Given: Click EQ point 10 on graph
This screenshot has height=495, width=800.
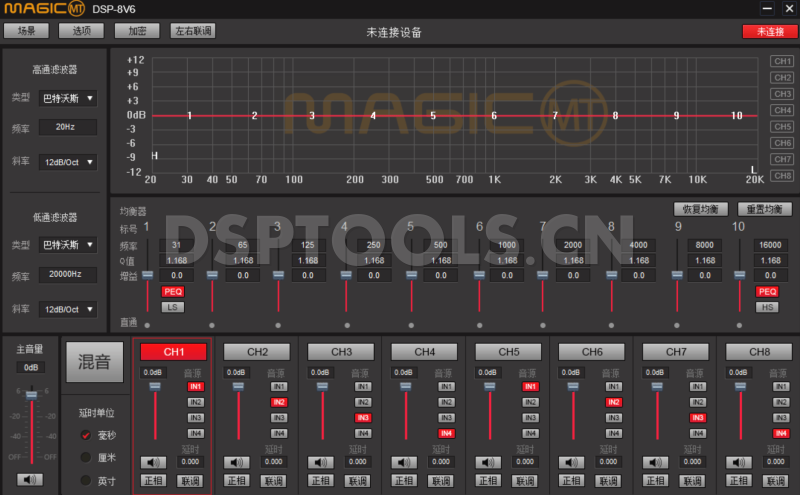Looking at the screenshot, I should click(736, 116).
